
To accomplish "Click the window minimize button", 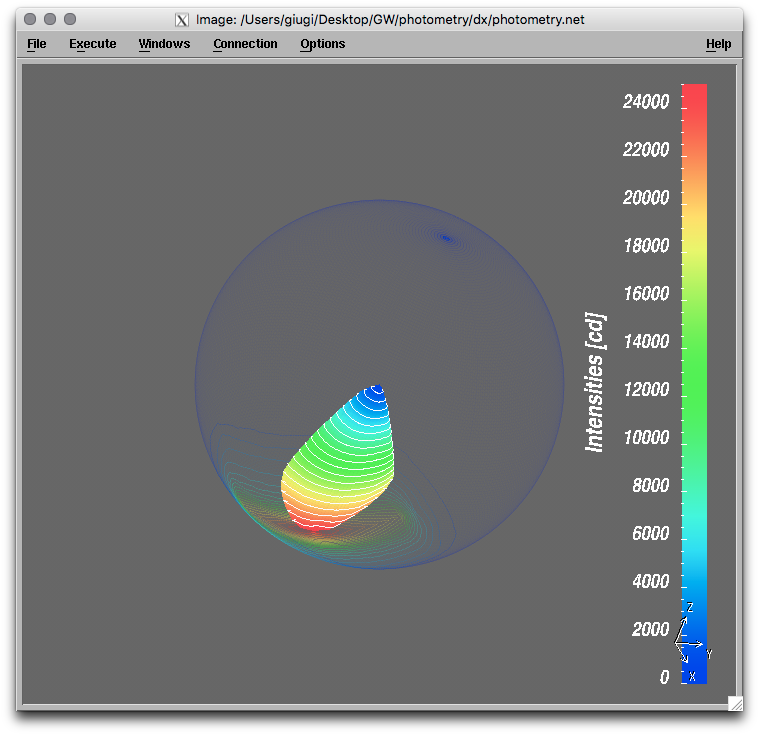I will tap(50, 19).
